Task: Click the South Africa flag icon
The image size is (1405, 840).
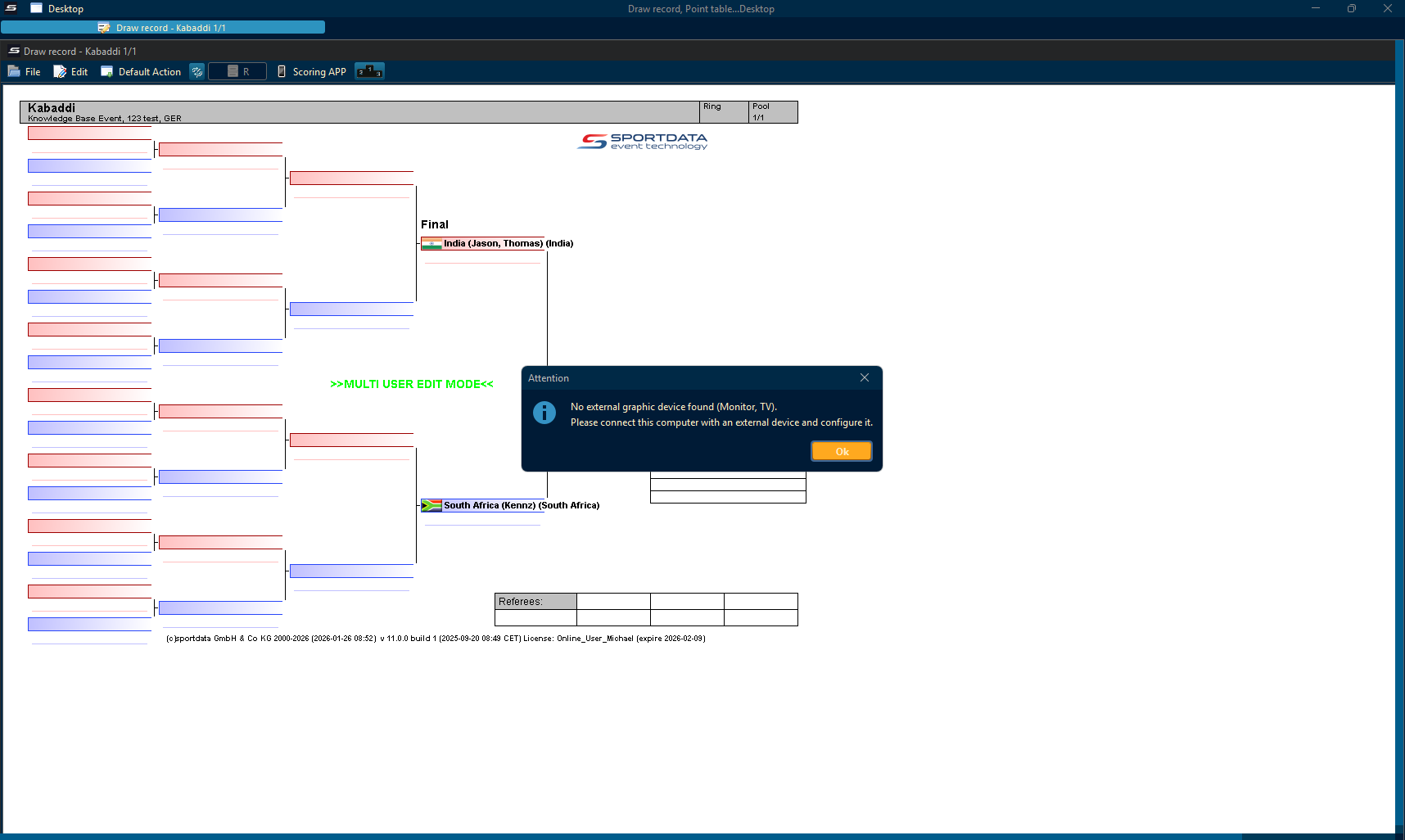Action: pos(431,505)
